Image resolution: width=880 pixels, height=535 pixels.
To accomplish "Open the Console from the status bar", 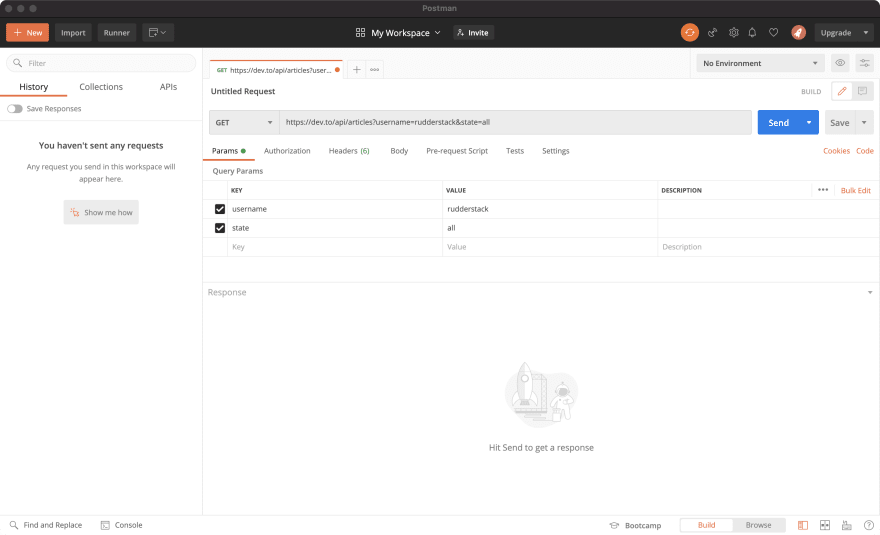I will pyautogui.click(x=121, y=525).
